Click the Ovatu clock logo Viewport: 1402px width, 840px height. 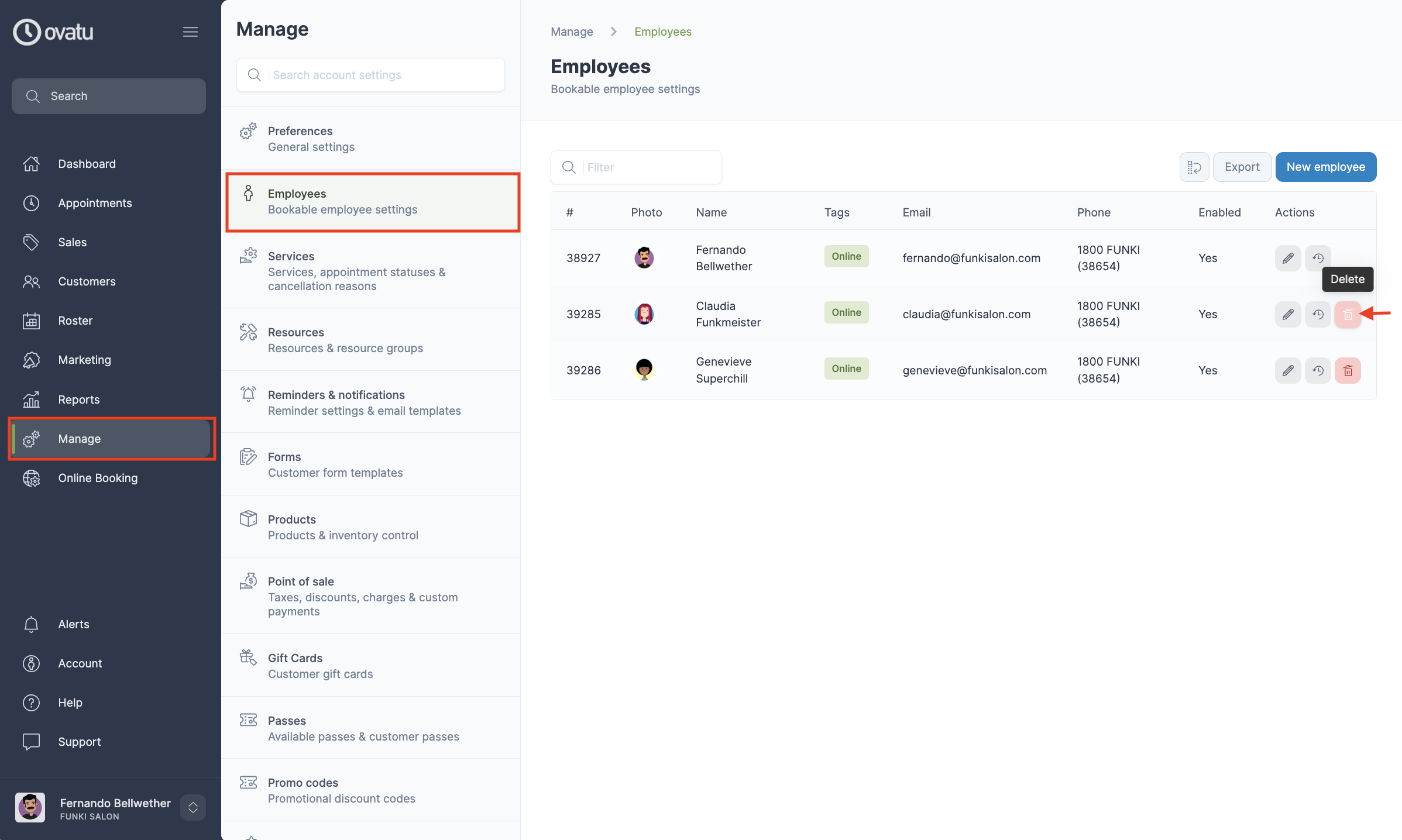(26, 32)
